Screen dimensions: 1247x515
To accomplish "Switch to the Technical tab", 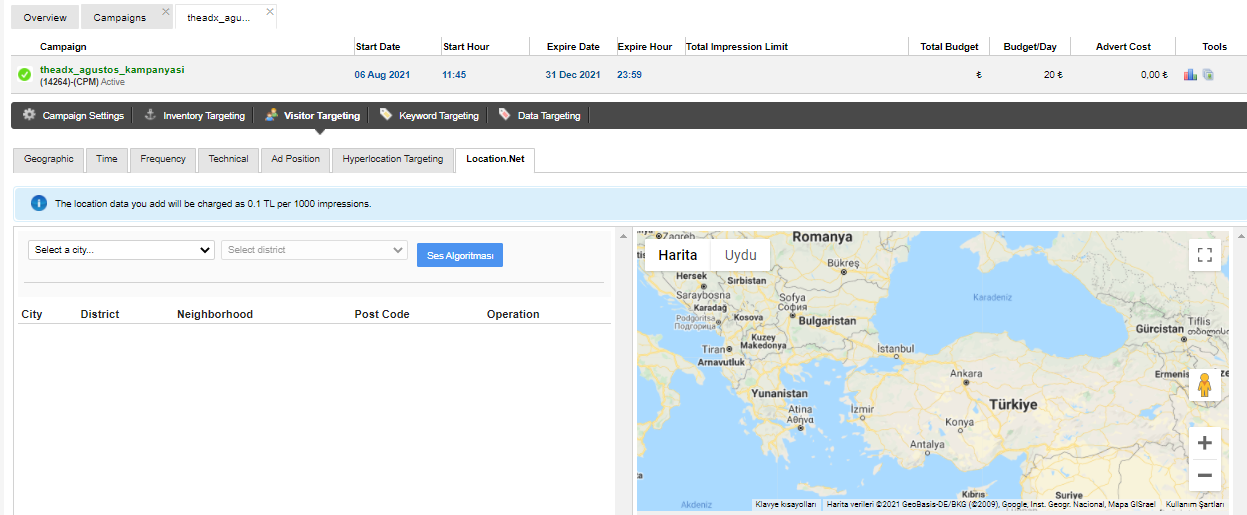I will click(x=228, y=159).
